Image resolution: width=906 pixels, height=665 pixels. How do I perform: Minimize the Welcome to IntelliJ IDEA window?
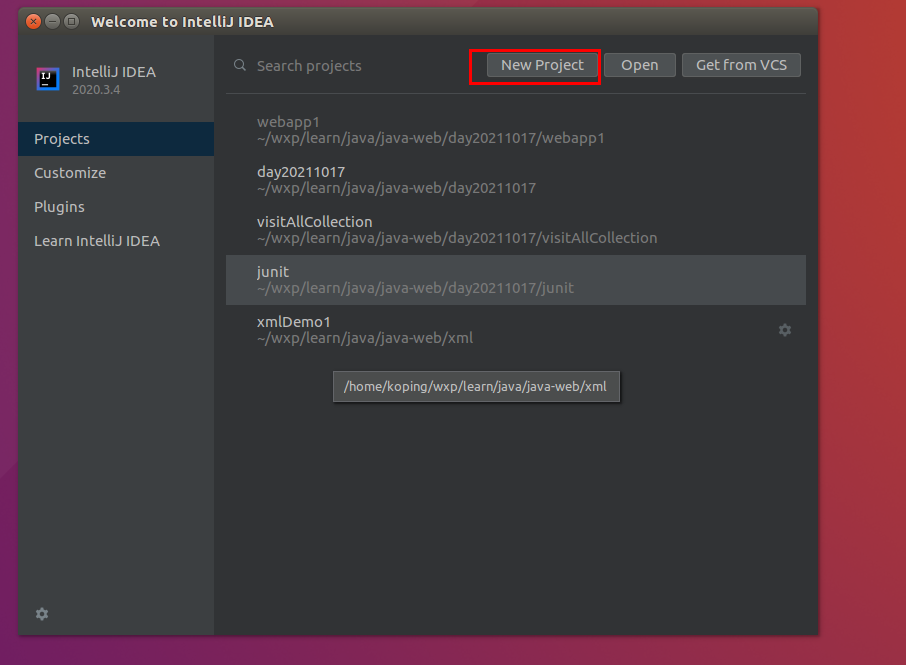[x=53, y=21]
